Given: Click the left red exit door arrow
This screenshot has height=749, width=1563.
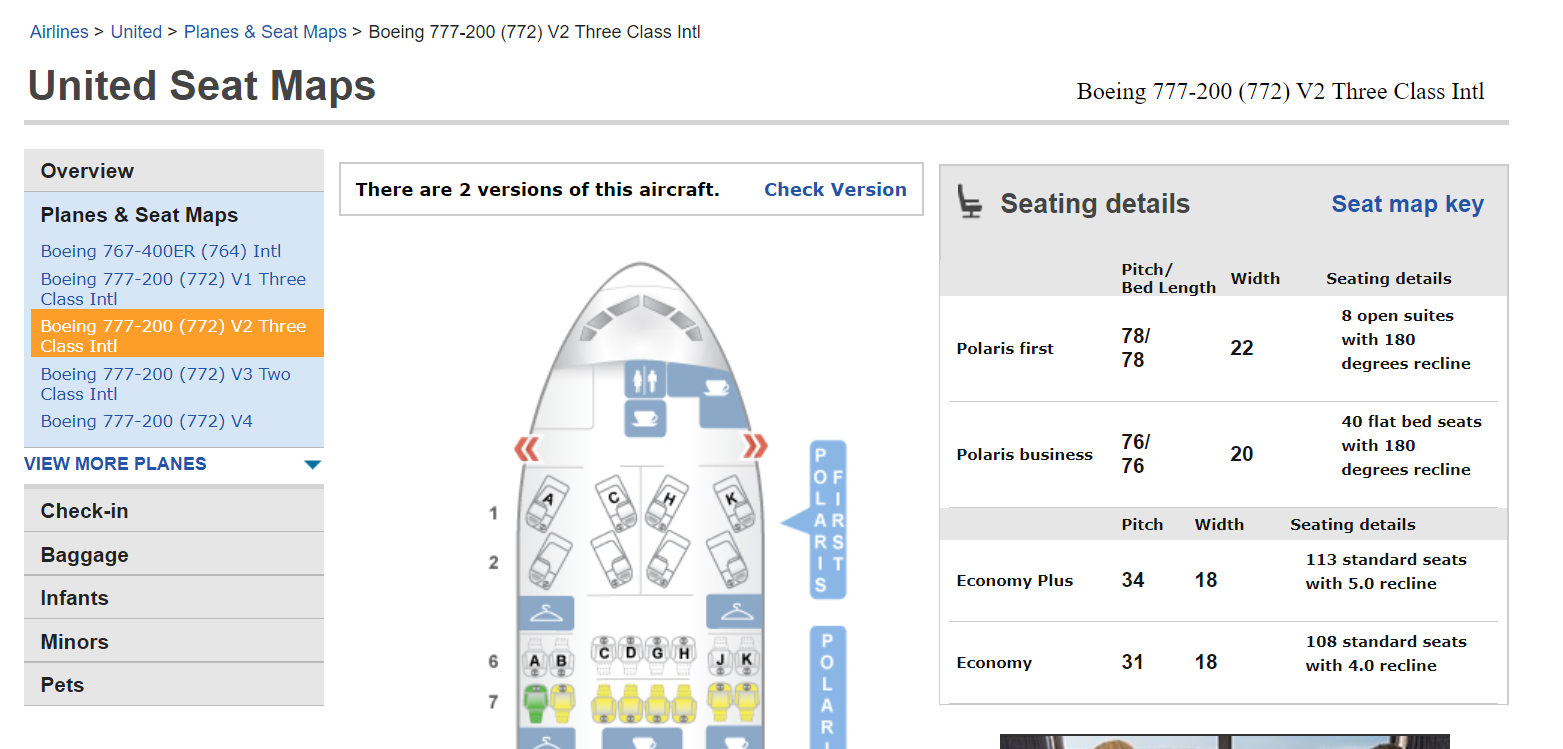Looking at the screenshot, I should pyautogui.click(x=527, y=447).
